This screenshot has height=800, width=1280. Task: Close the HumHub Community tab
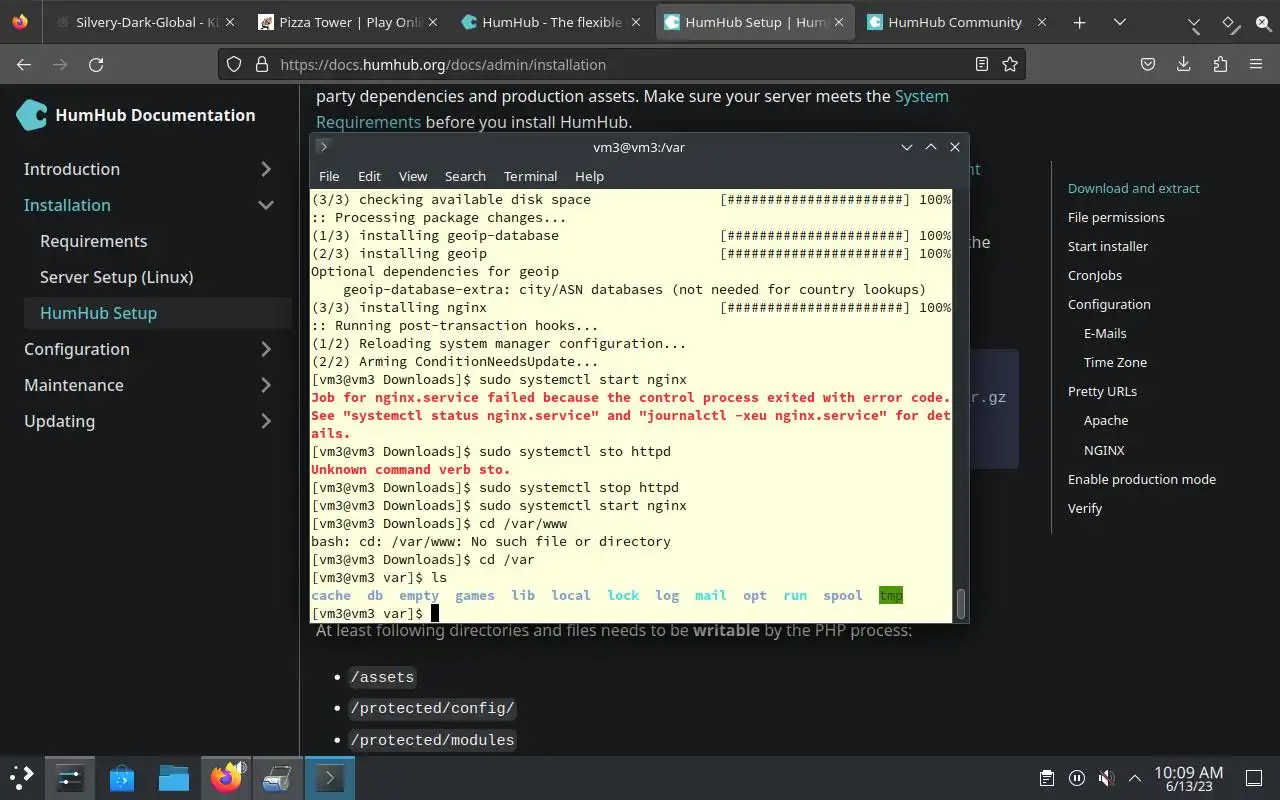pyautogui.click(x=1042, y=22)
